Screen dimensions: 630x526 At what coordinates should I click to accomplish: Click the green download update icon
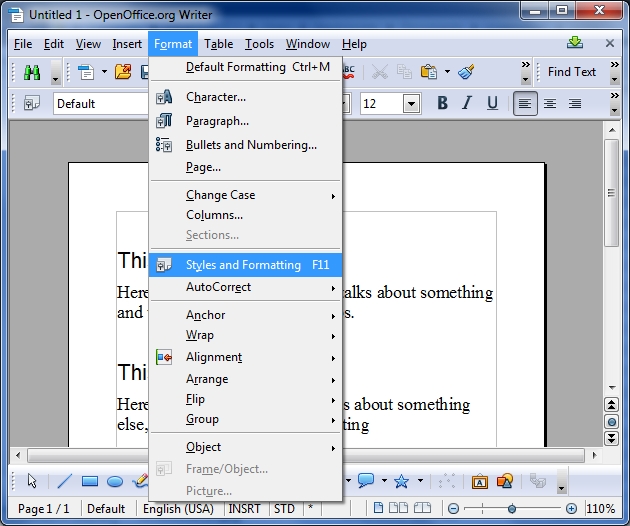pyautogui.click(x=575, y=43)
